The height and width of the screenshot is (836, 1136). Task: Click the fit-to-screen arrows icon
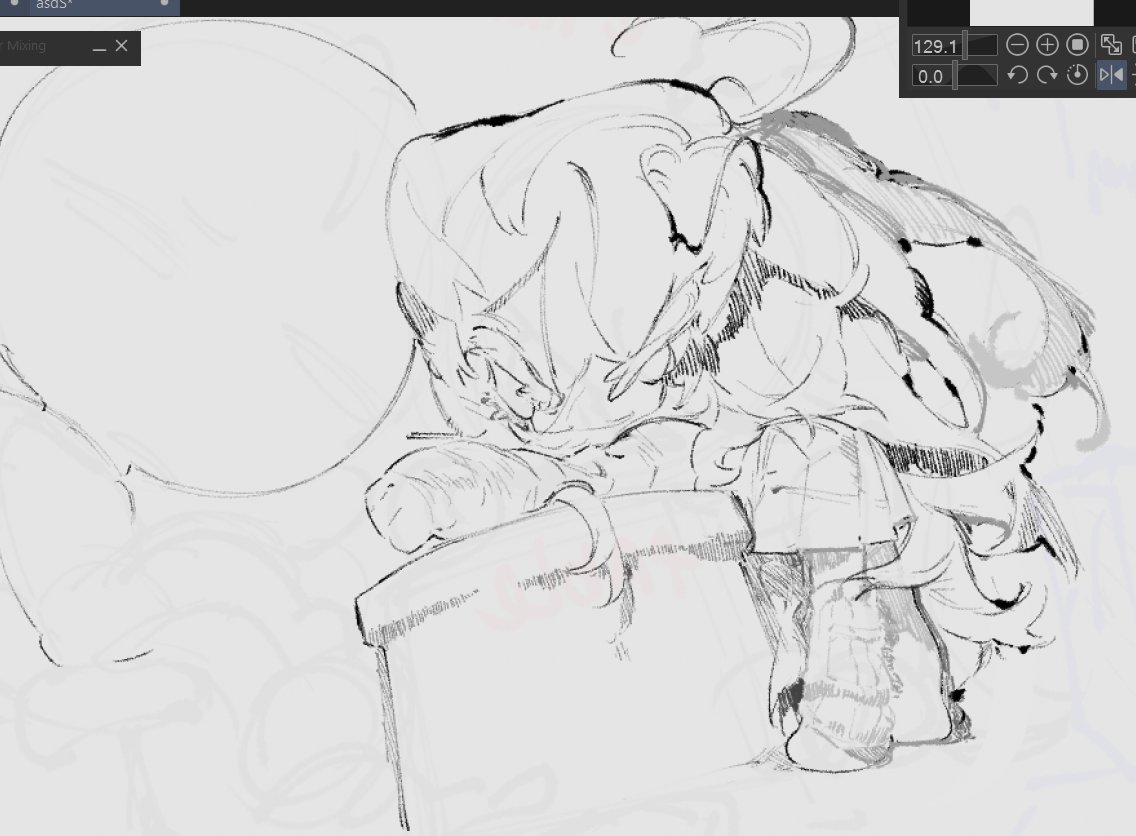(1111, 45)
